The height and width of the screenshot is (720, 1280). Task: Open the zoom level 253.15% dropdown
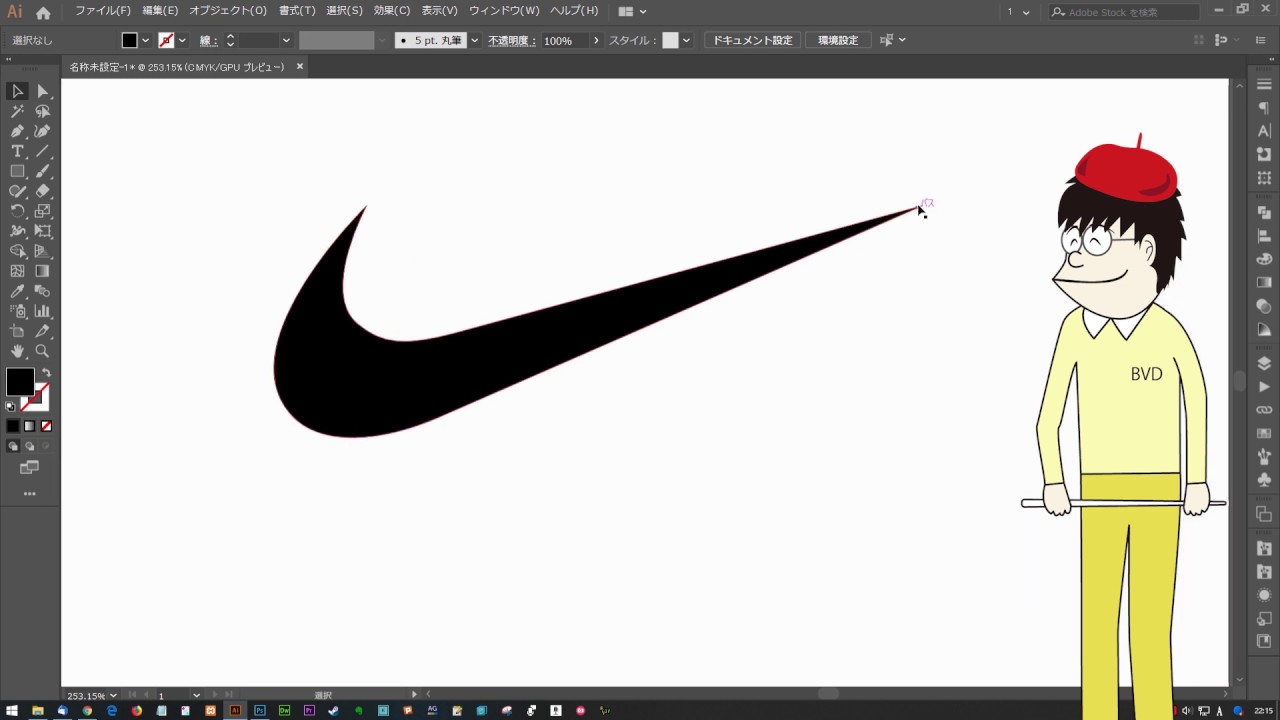[x=113, y=695]
